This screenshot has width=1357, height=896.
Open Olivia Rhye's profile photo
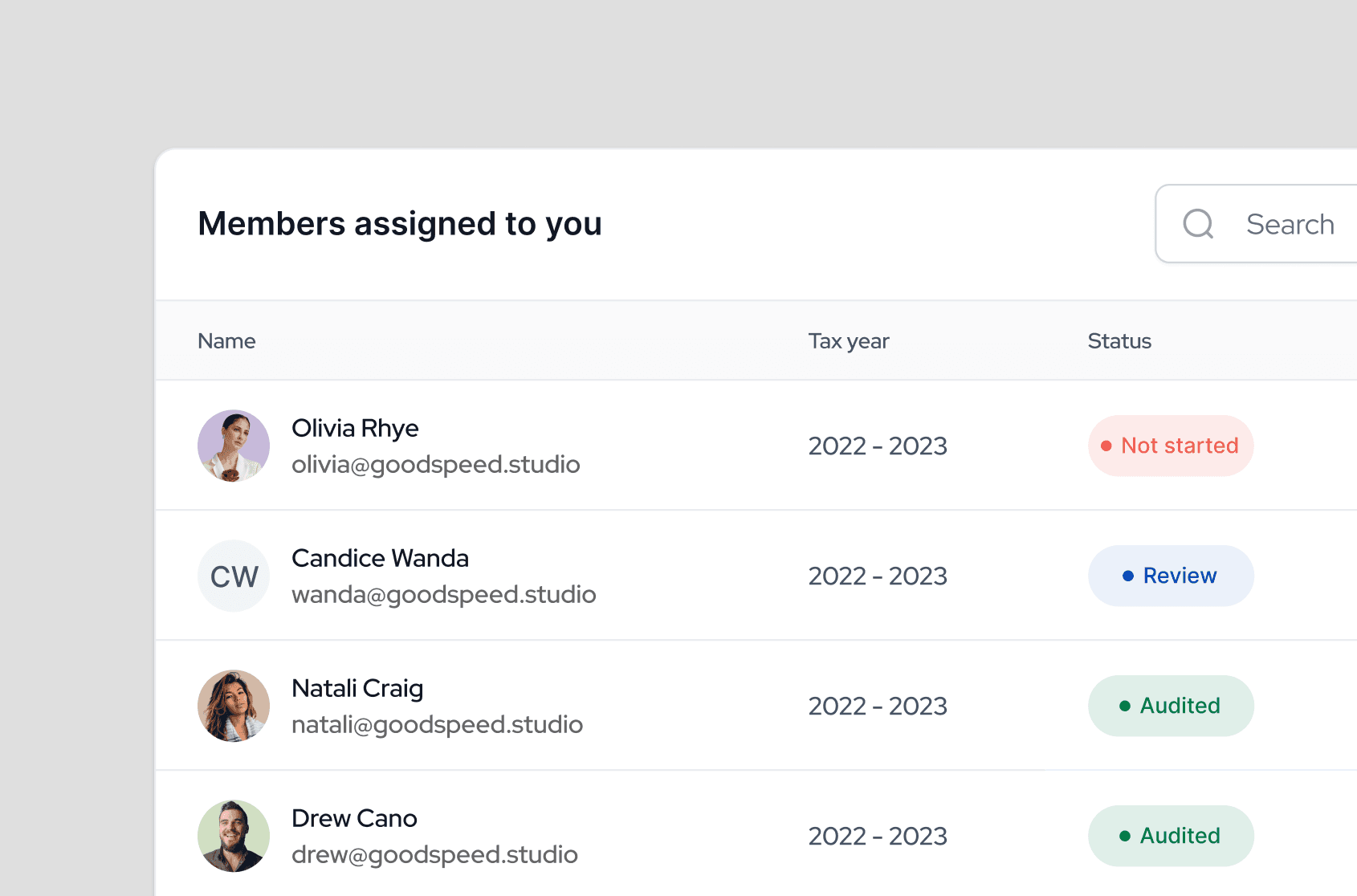point(234,446)
